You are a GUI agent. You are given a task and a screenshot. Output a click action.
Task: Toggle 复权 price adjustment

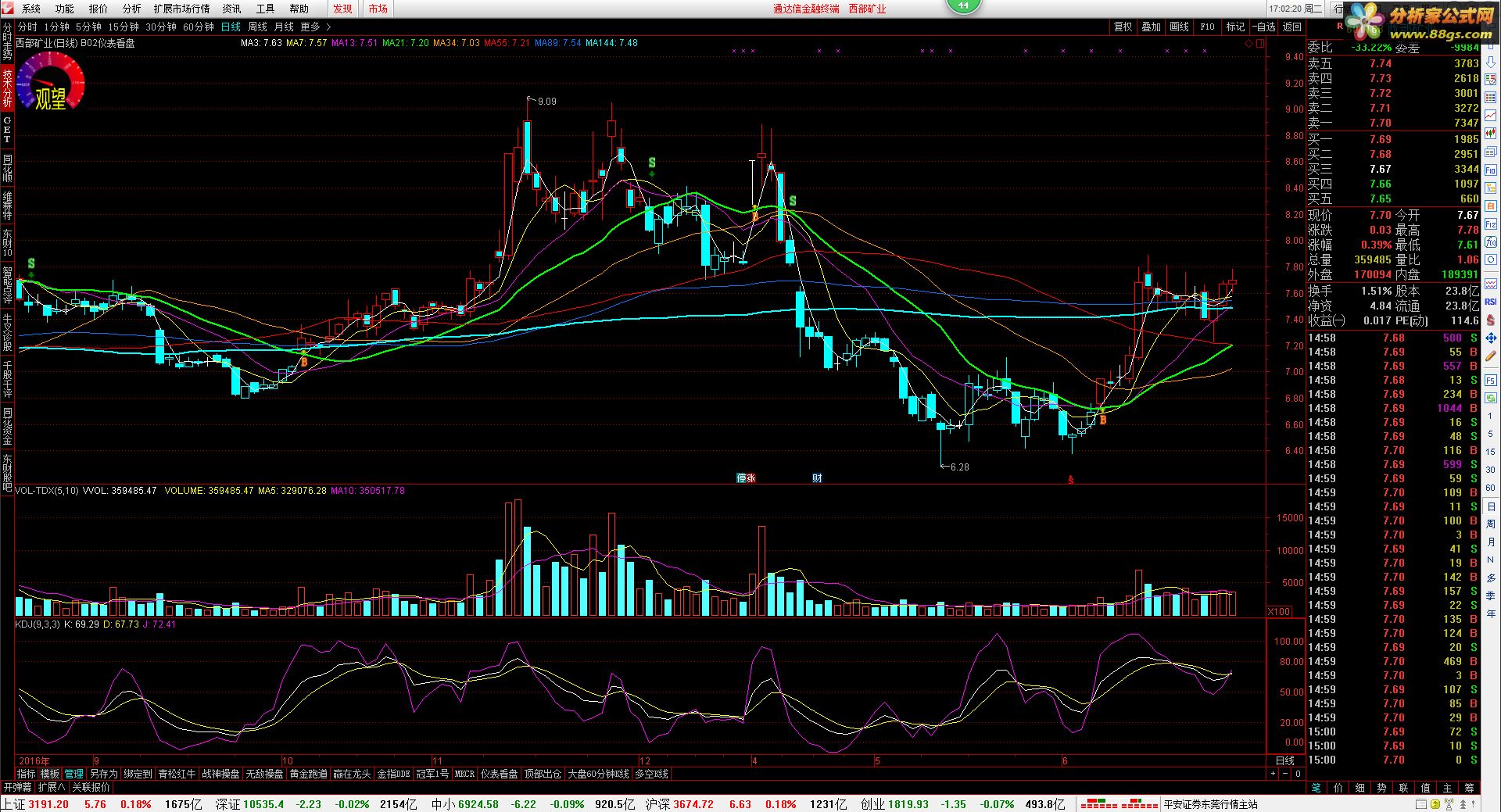(1123, 27)
